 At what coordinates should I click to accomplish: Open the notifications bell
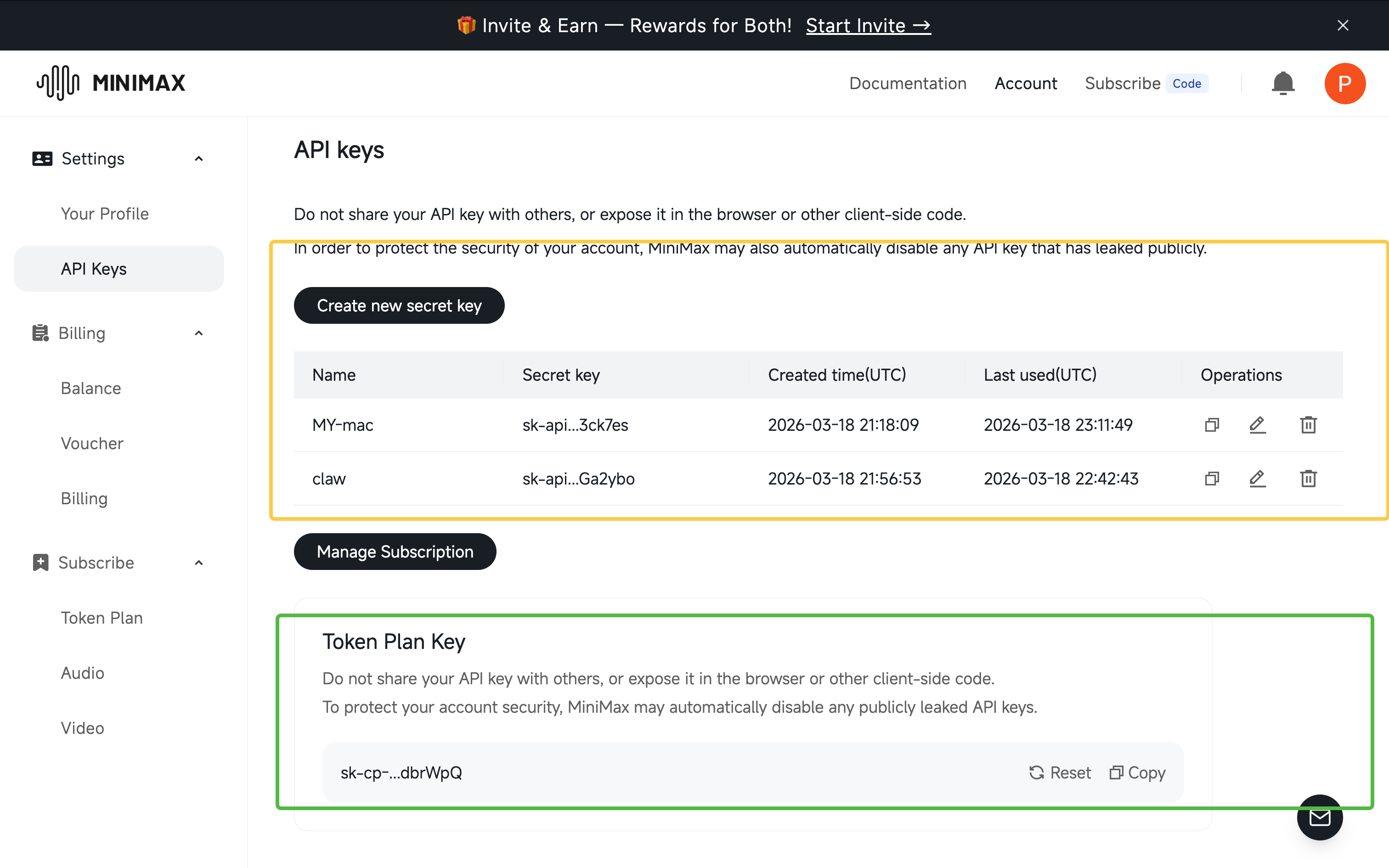click(1283, 83)
